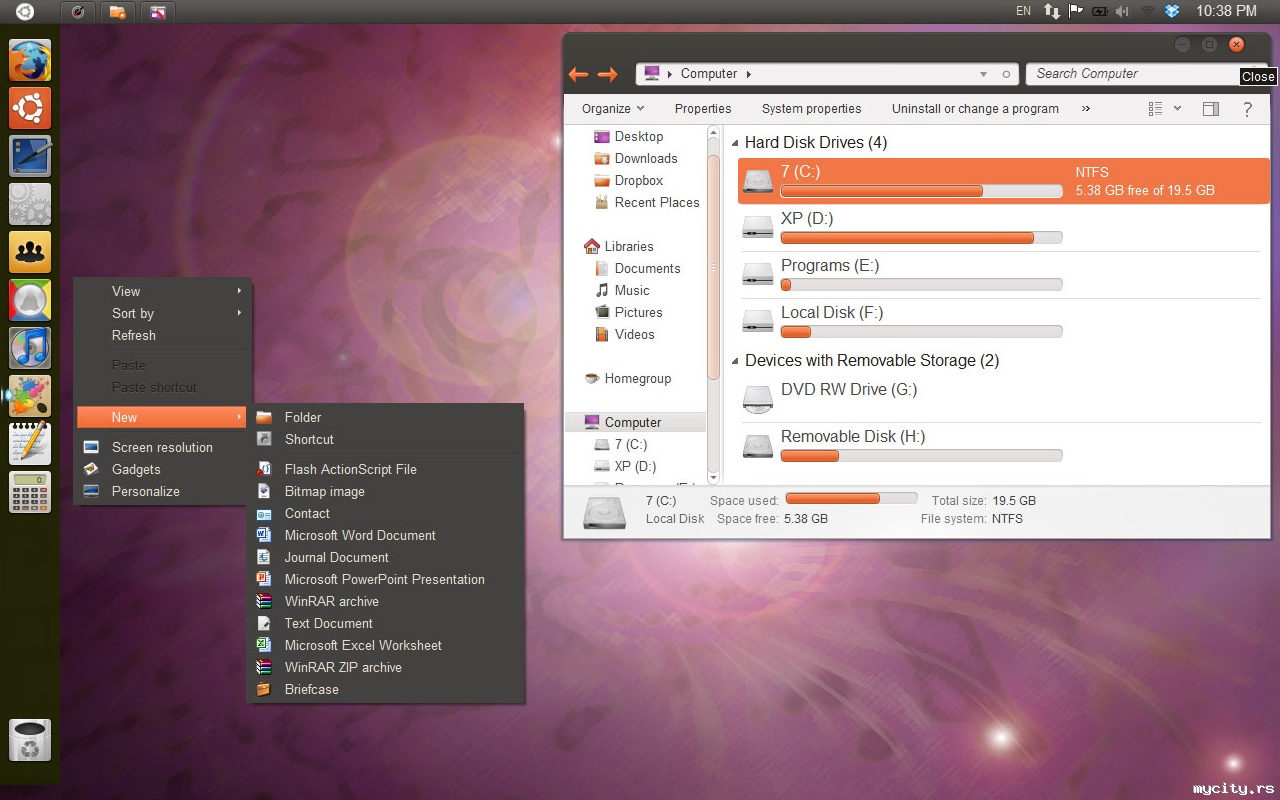The width and height of the screenshot is (1280, 800).
Task: Click the XP (D:) drive usage bar
Action: [x=921, y=238]
